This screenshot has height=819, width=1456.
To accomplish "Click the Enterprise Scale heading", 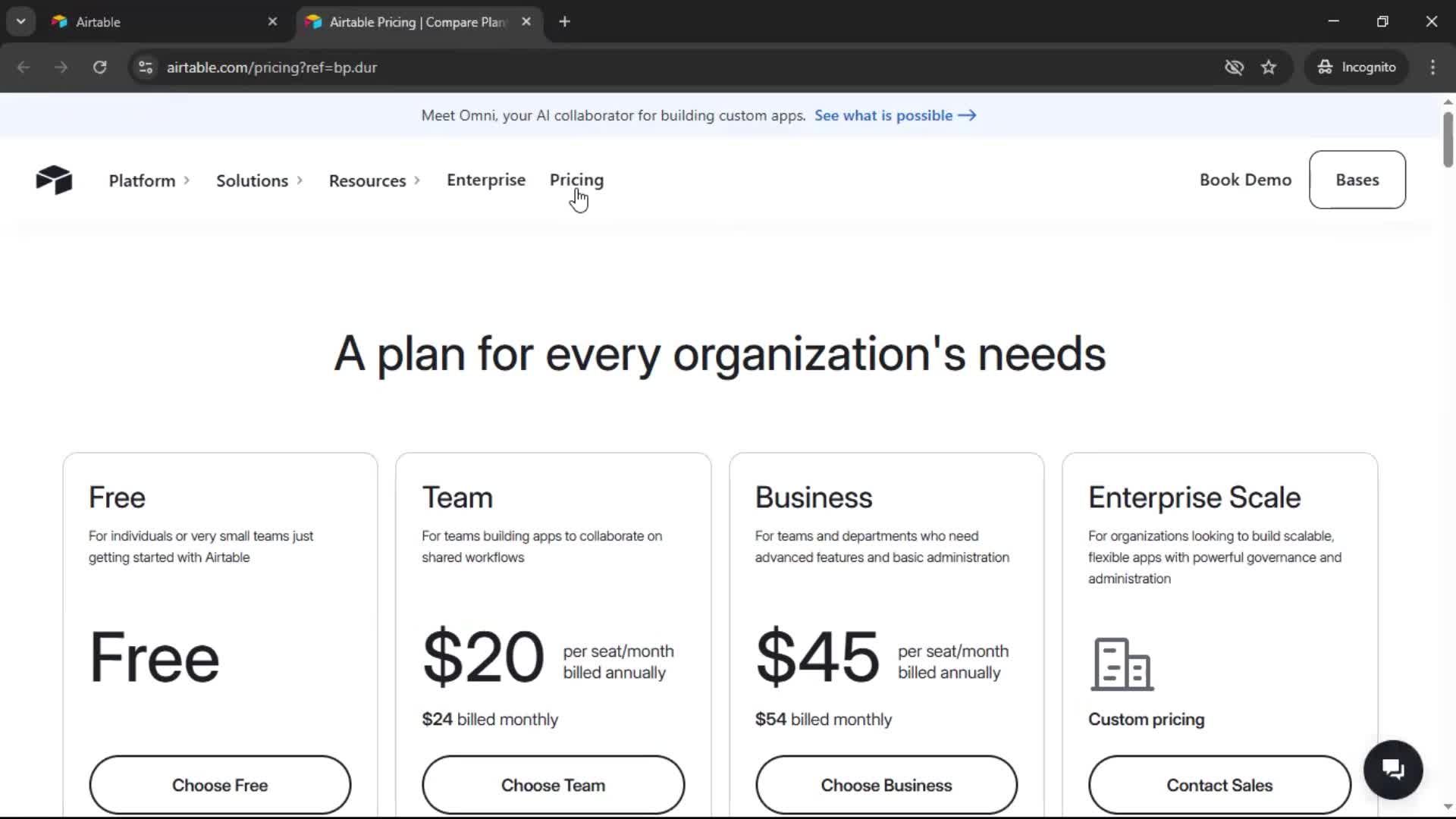I will point(1194,497).
